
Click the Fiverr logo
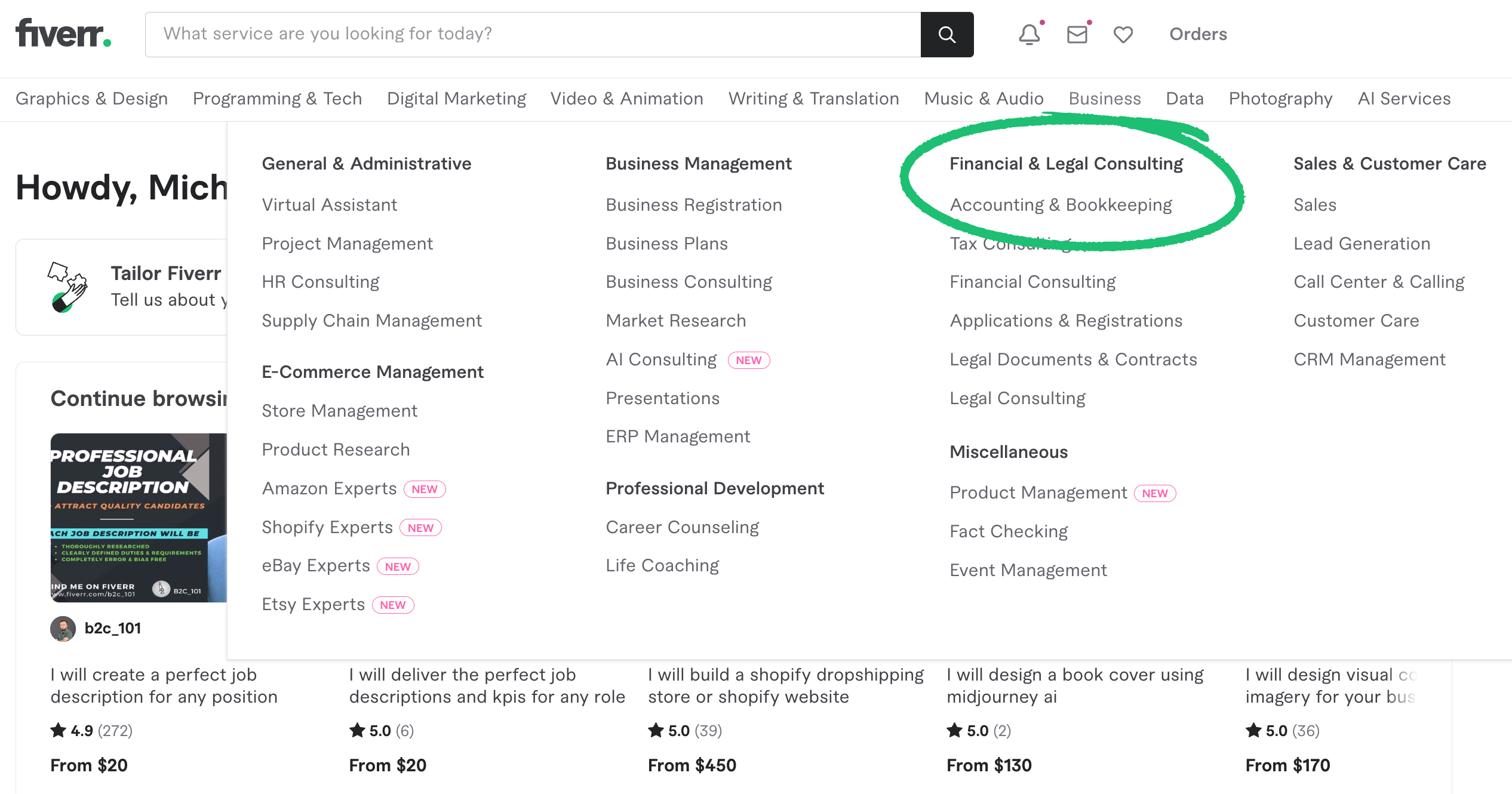coord(62,33)
